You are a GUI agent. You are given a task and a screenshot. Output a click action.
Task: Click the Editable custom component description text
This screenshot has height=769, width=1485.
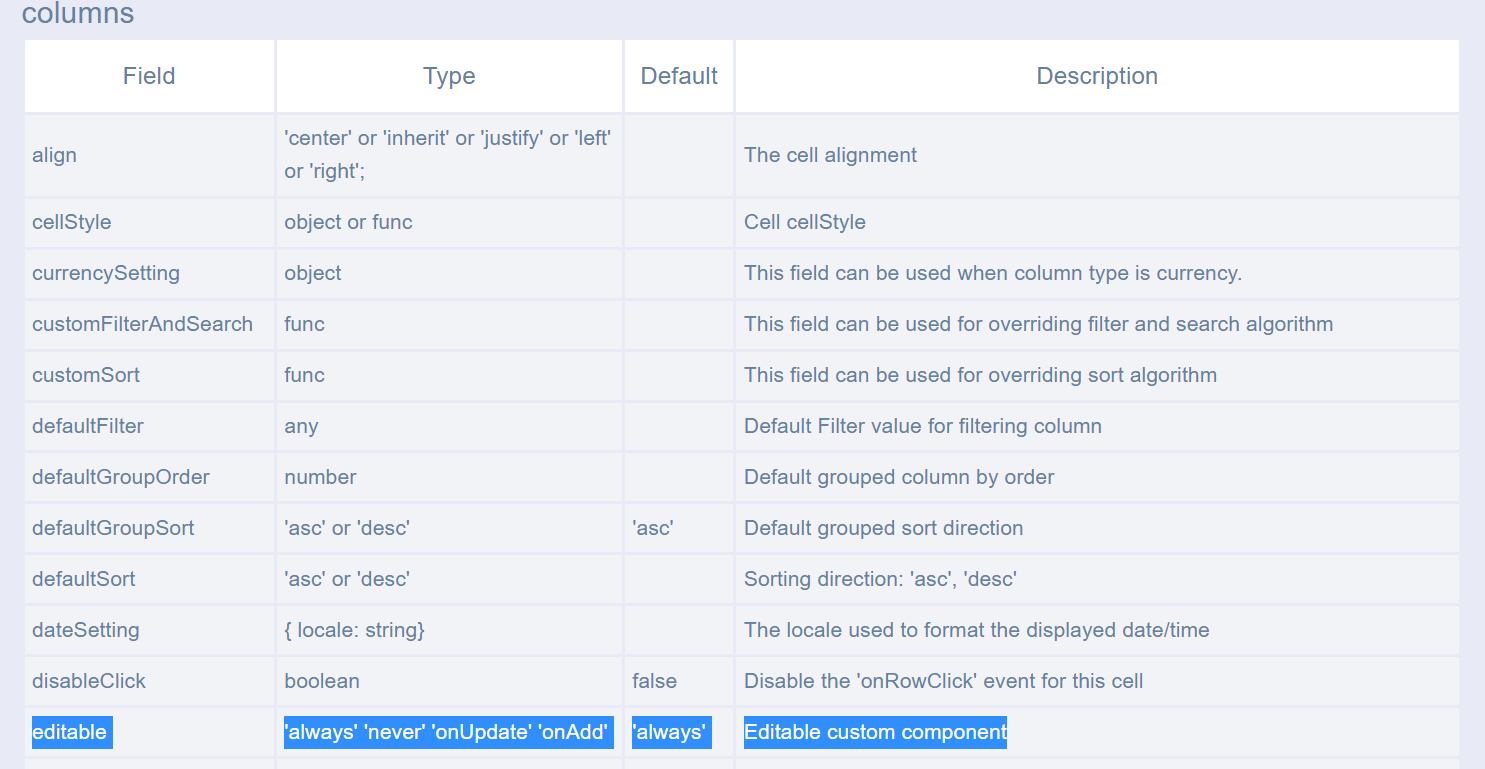pos(874,732)
